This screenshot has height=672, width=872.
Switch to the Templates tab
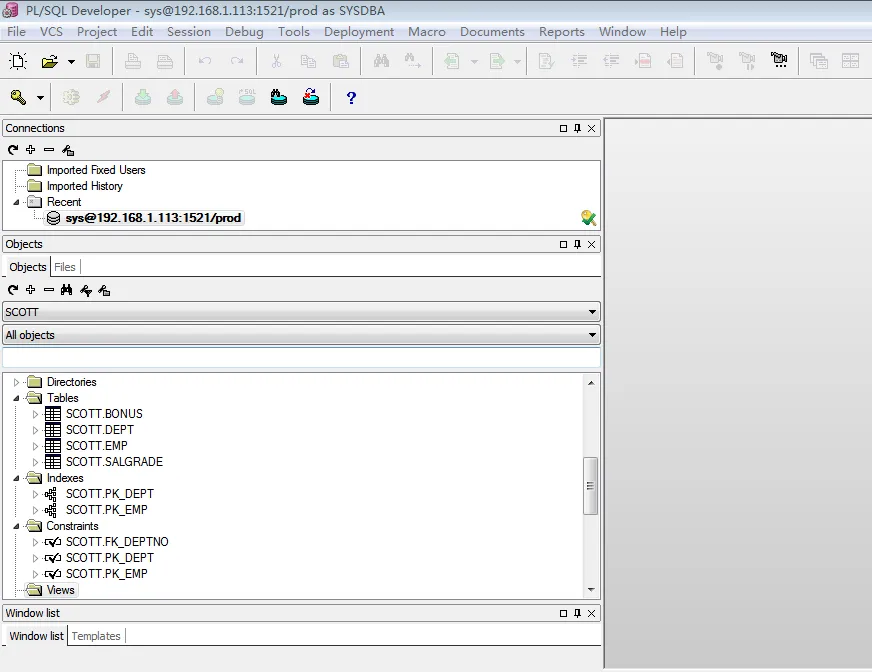pyautogui.click(x=96, y=636)
